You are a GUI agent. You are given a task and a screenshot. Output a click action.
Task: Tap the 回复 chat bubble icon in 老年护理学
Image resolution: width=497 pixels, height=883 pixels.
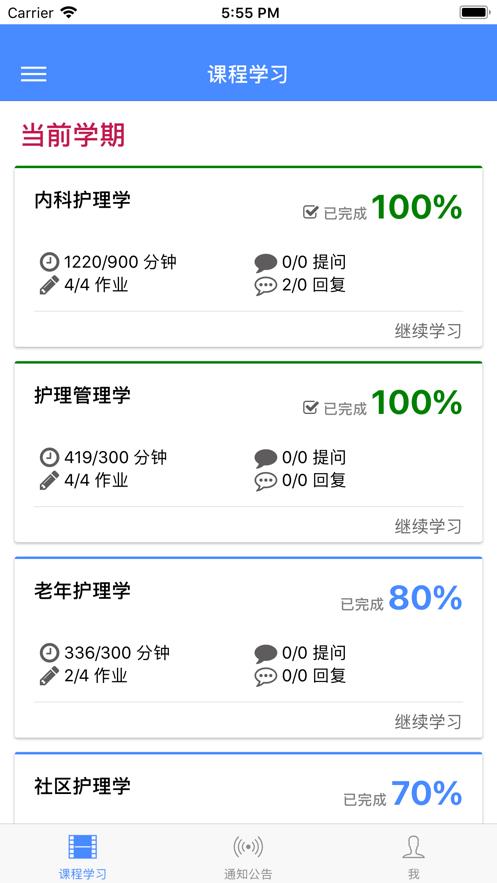266,676
